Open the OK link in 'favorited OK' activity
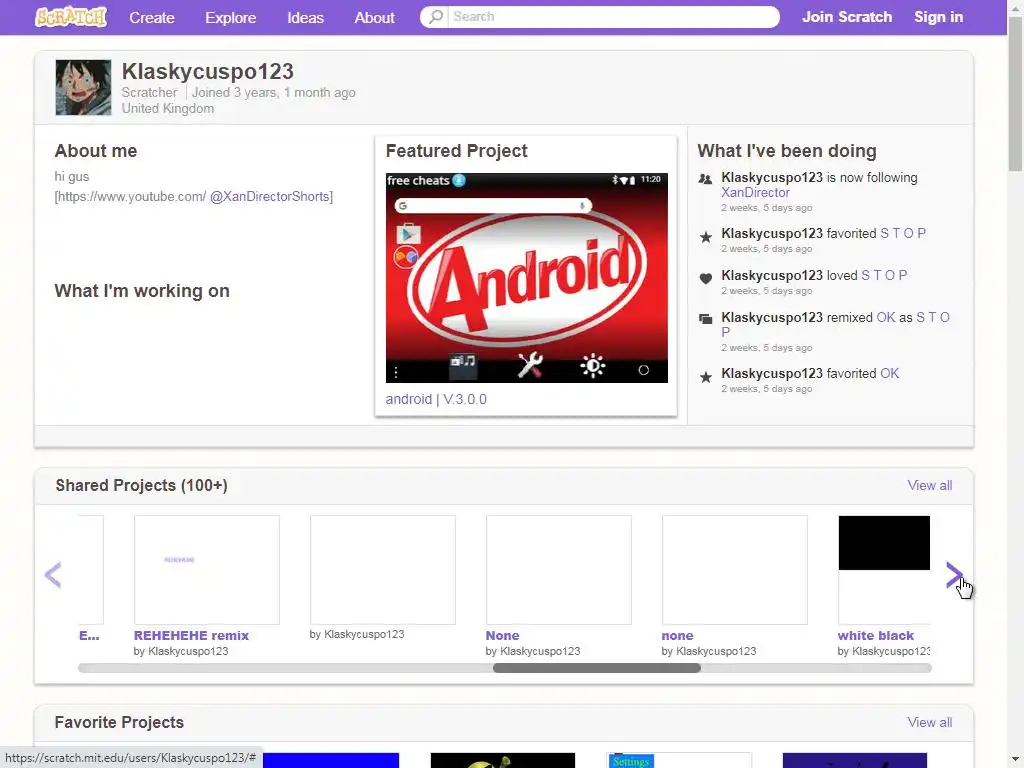 coord(889,374)
